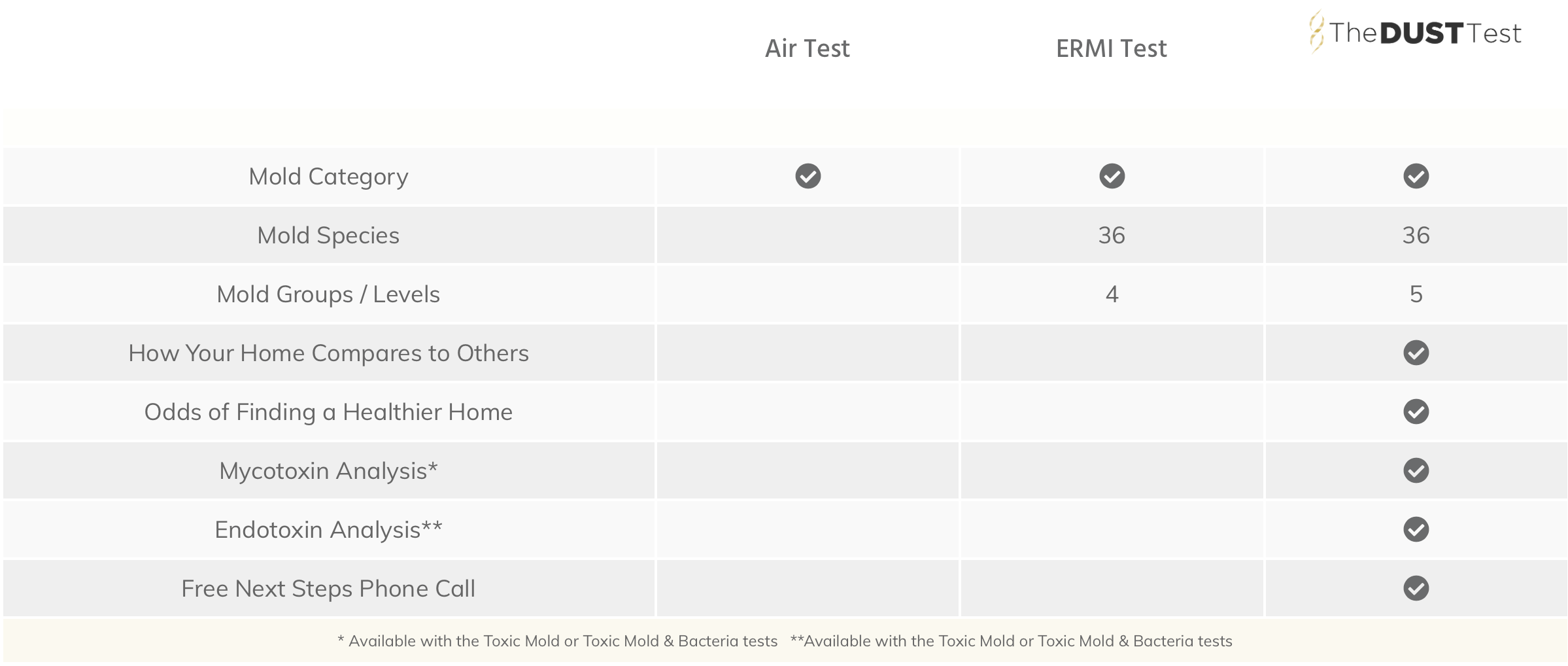Click checkmark for How Your Home Compares
Image resolution: width=1568 pixels, height=666 pixels.
click(1416, 353)
